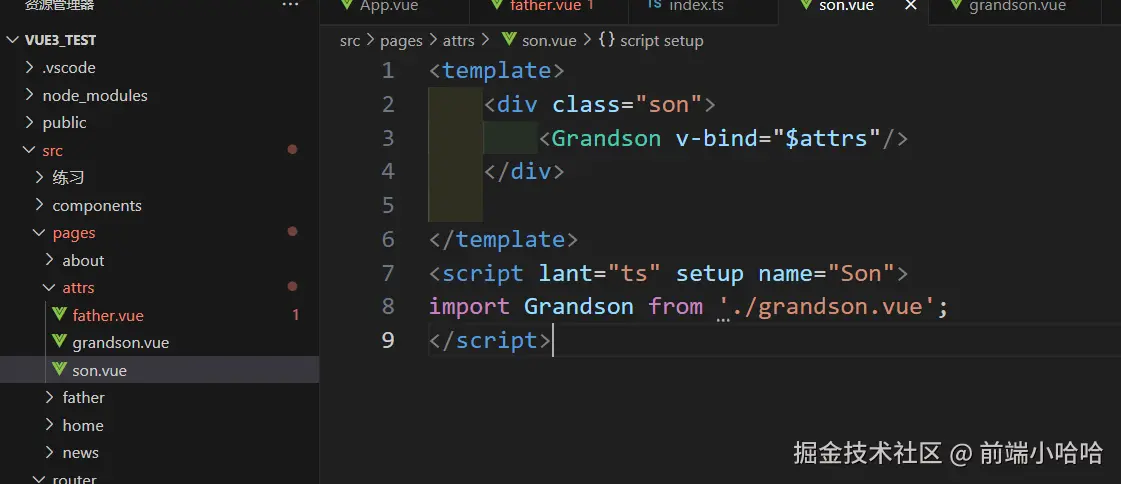
Task: Click the pages breadcrumb segment
Action: click(x=401, y=41)
